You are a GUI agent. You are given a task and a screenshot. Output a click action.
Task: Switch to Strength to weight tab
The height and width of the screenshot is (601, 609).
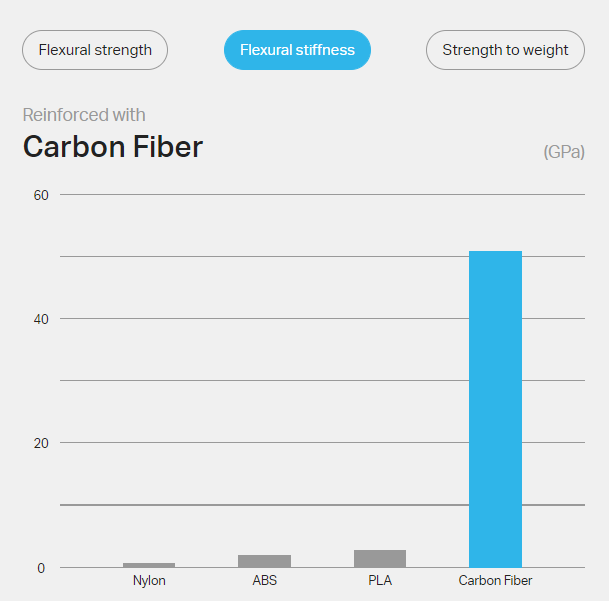point(505,50)
